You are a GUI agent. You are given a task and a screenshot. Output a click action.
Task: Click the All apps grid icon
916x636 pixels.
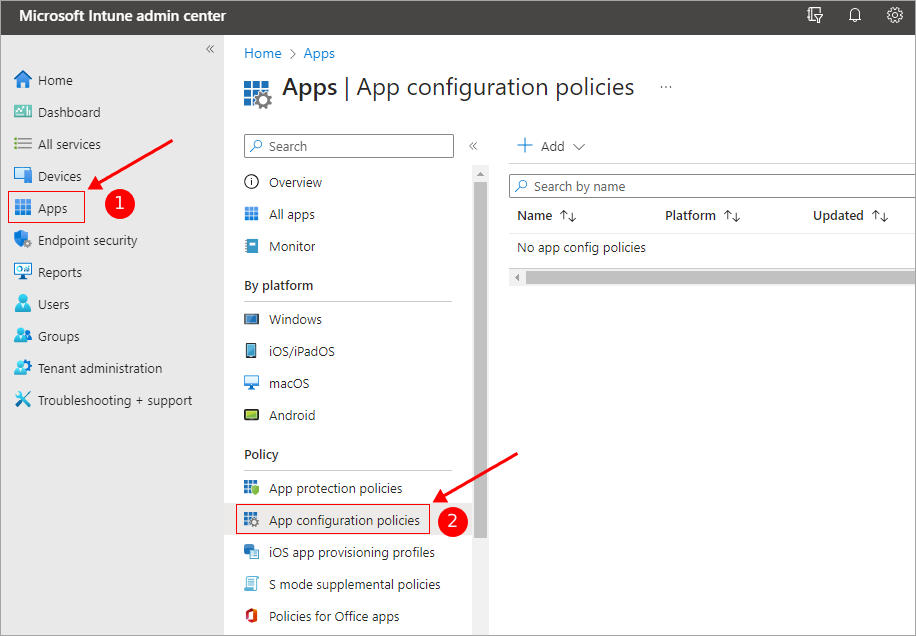(251, 214)
